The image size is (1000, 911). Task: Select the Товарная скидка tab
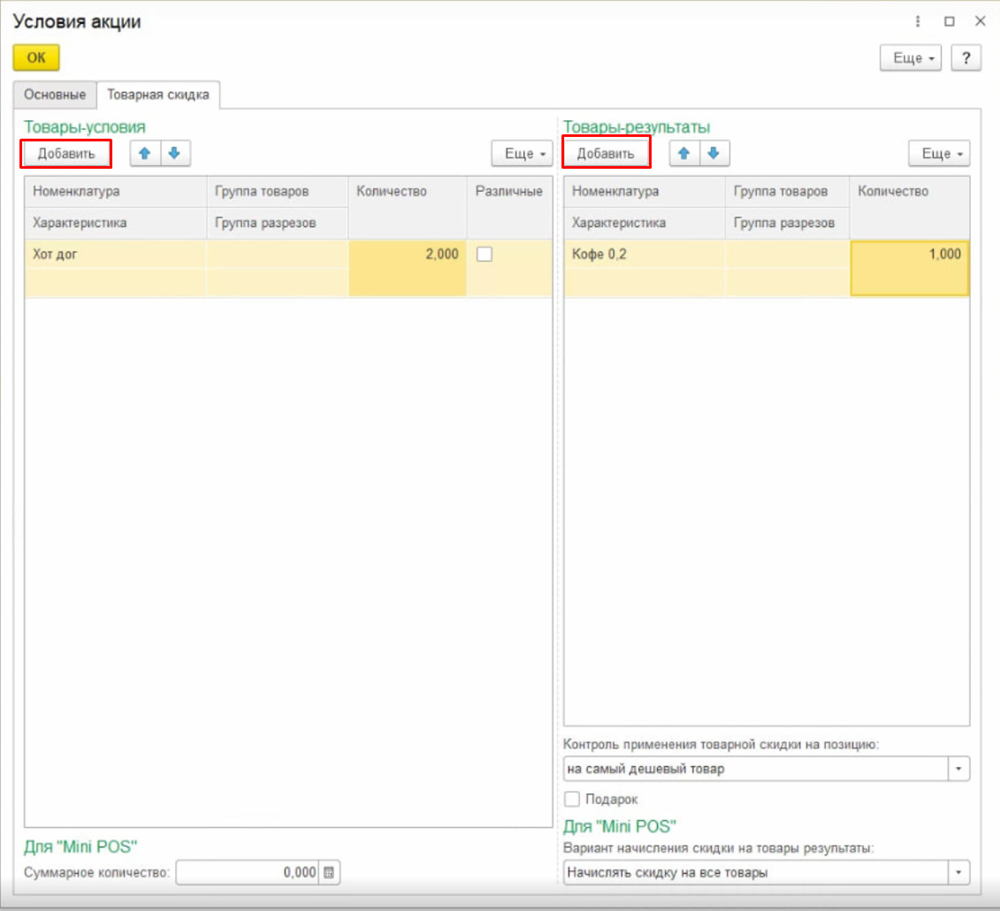pos(158,95)
